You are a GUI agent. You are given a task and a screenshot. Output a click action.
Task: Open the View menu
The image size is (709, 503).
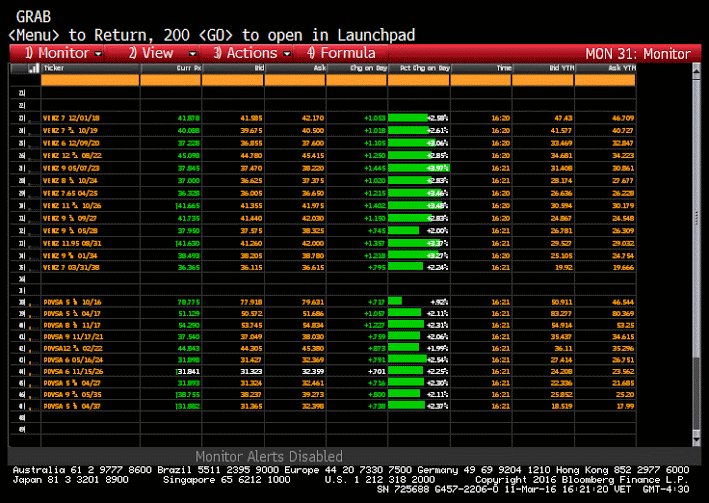(x=162, y=53)
